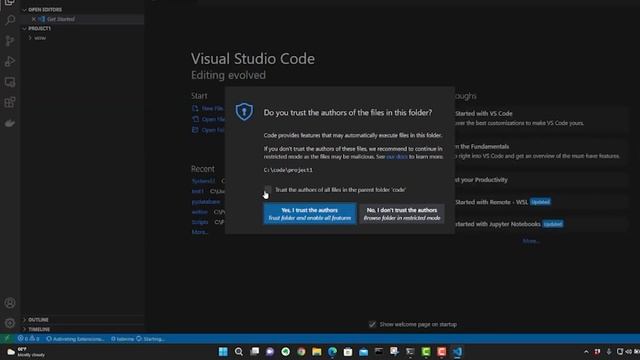Switch to Visual Studio Code taskbar icon
640x360 pixels.
(x=457, y=351)
